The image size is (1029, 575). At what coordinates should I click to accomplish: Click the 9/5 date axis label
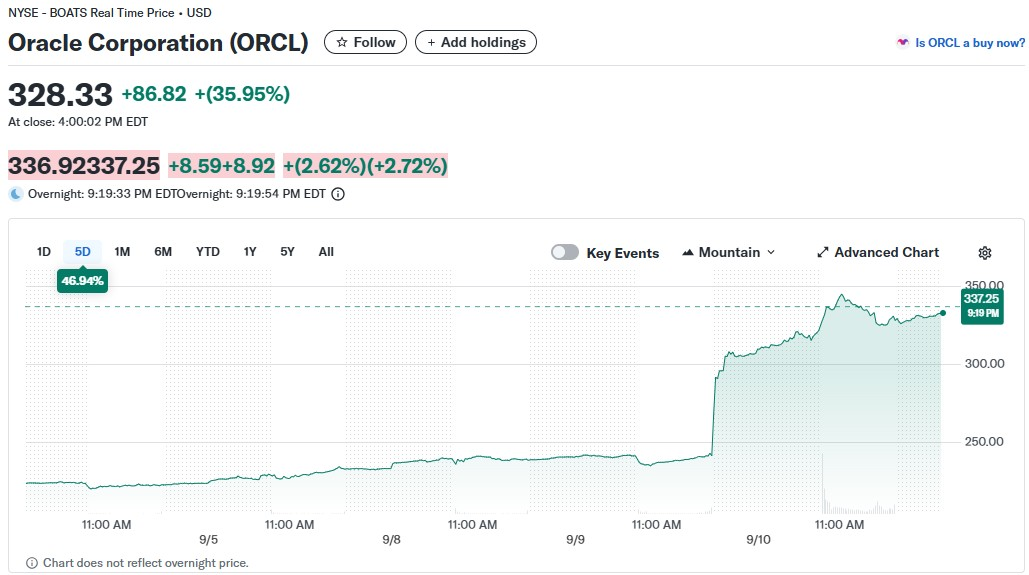click(209, 540)
